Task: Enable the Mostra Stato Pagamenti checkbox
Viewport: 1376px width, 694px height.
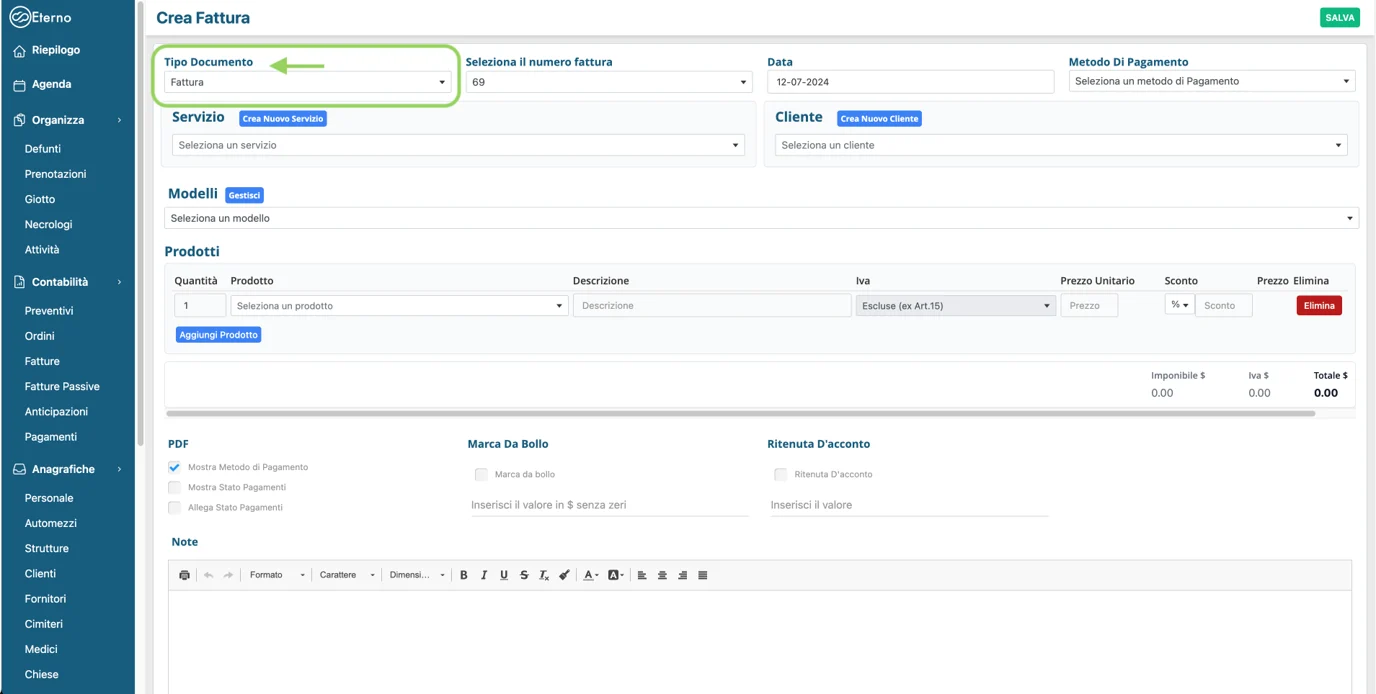Action: tap(175, 487)
